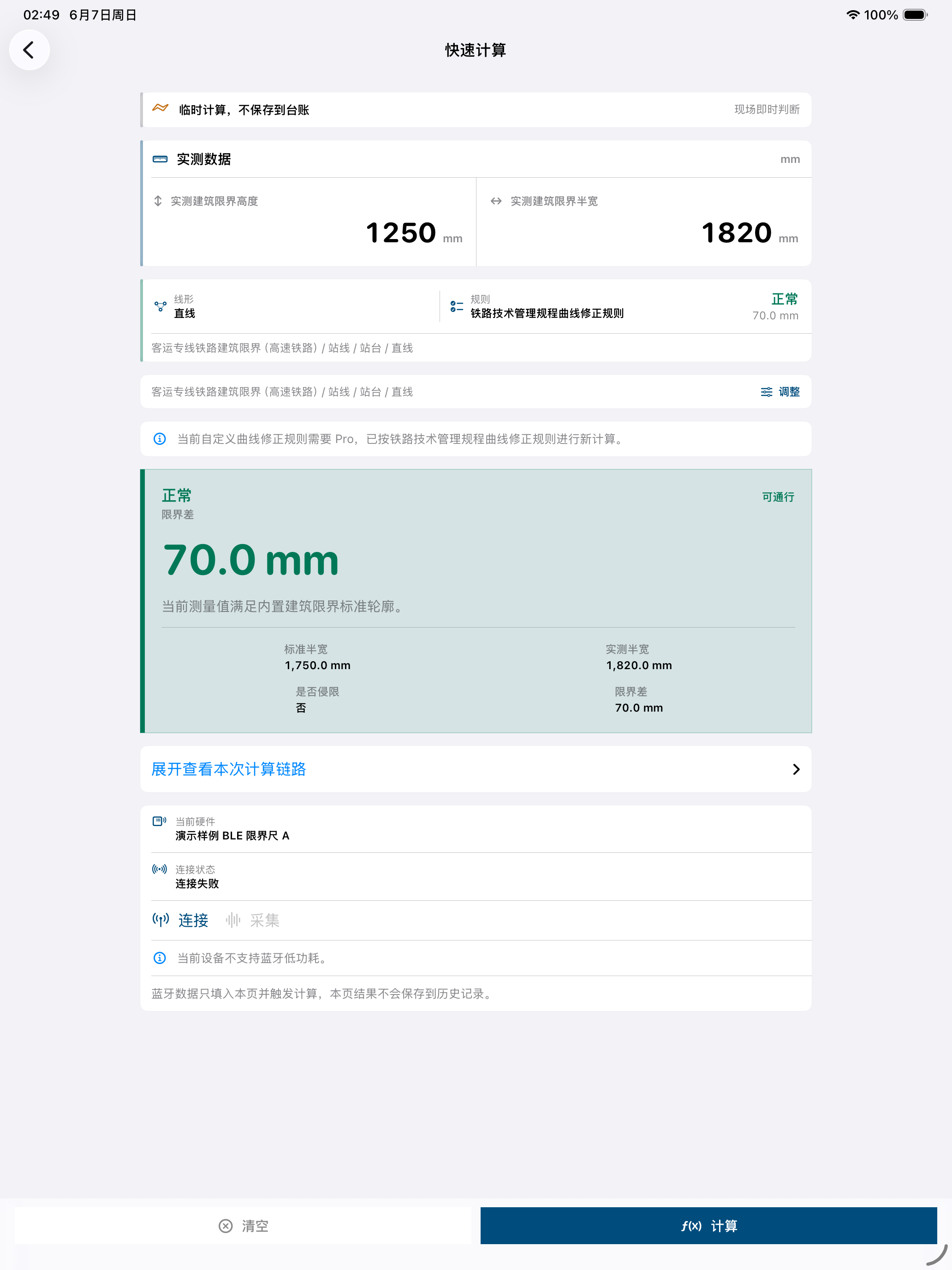Click the wave icon beside 临时计算

tap(160, 108)
